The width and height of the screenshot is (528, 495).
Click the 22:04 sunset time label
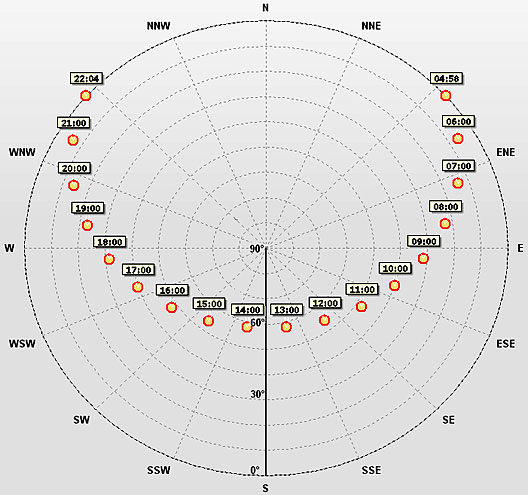(86, 78)
